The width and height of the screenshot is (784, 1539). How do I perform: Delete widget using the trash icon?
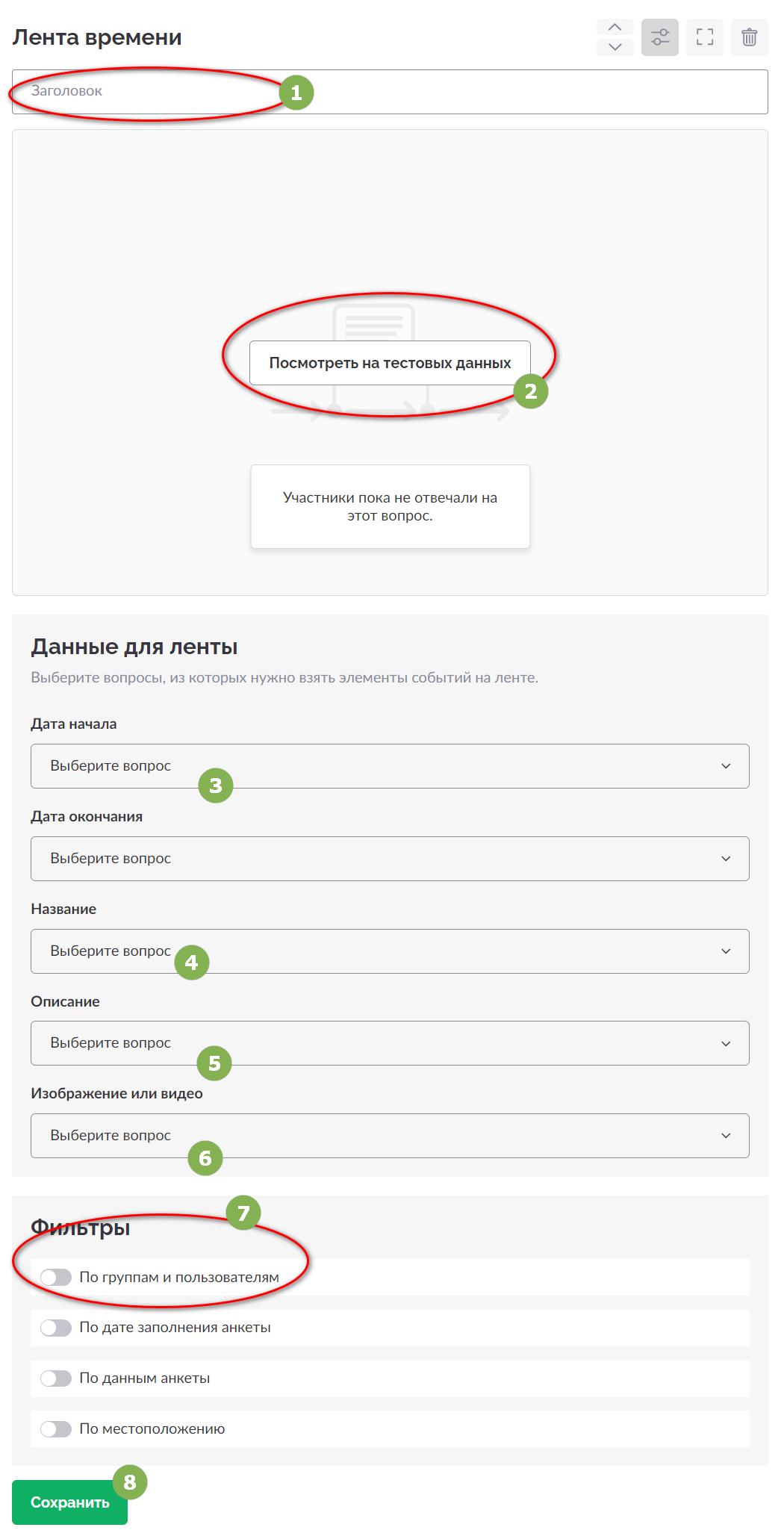click(750, 37)
